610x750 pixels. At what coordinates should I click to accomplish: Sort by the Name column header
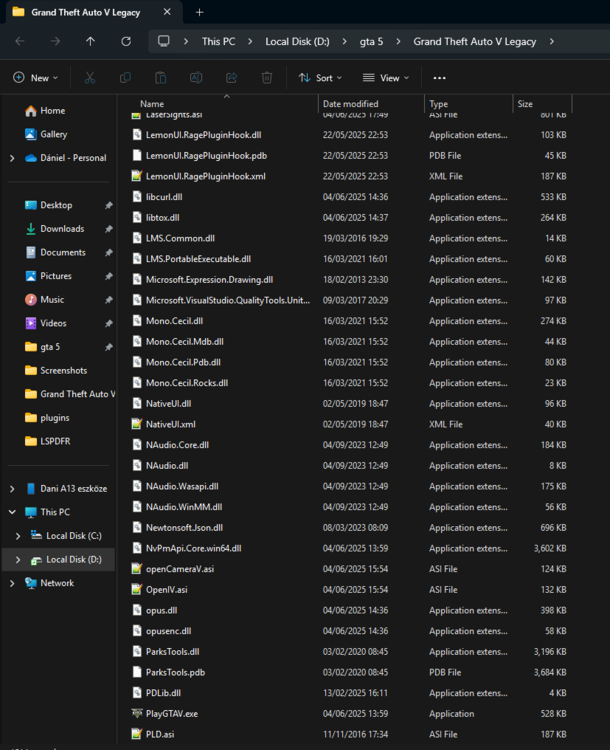152,104
